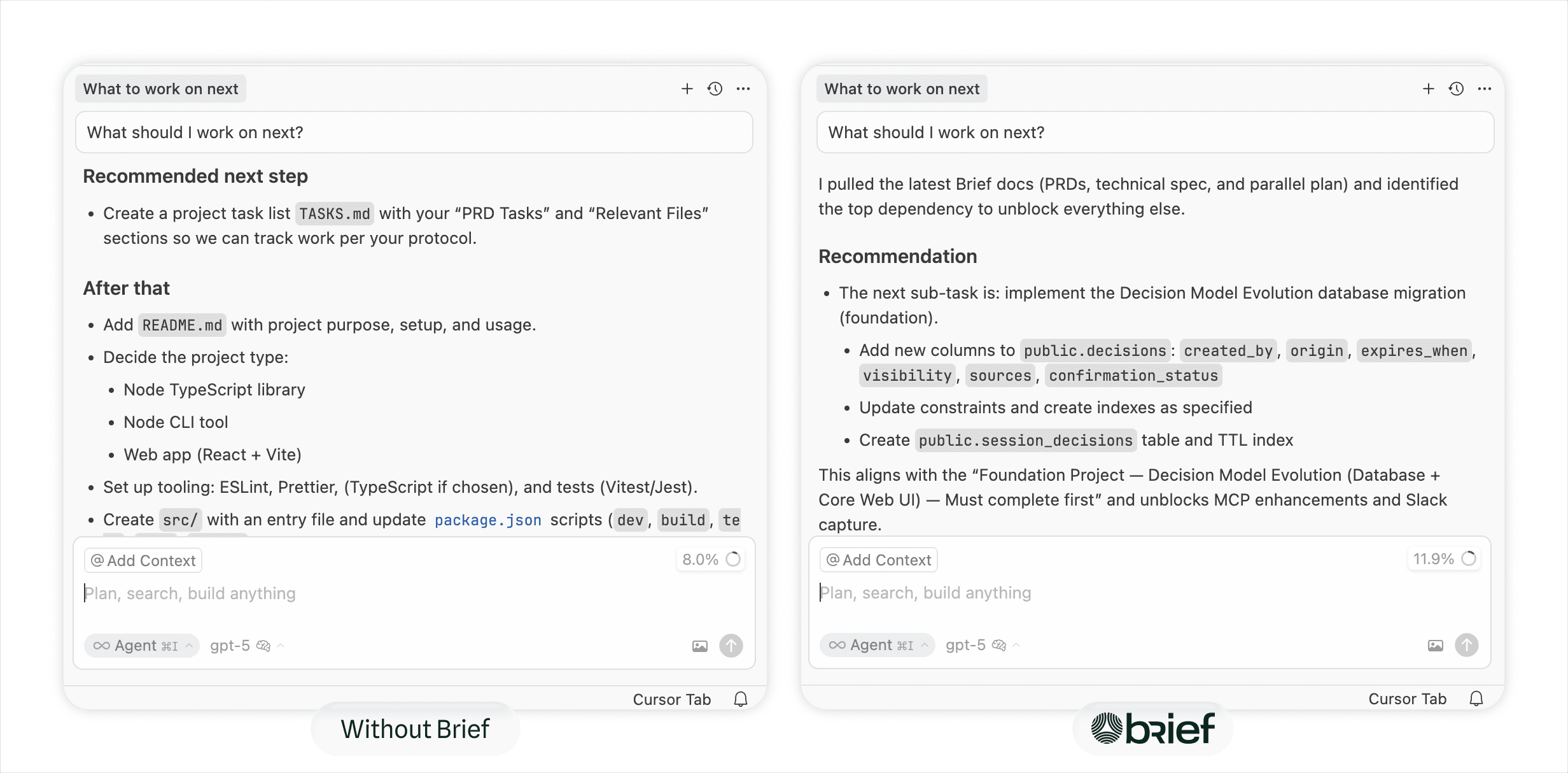The height and width of the screenshot is (773, 1568).
Task: Open chat history in the left panel
Action: (x=715, y=89)
